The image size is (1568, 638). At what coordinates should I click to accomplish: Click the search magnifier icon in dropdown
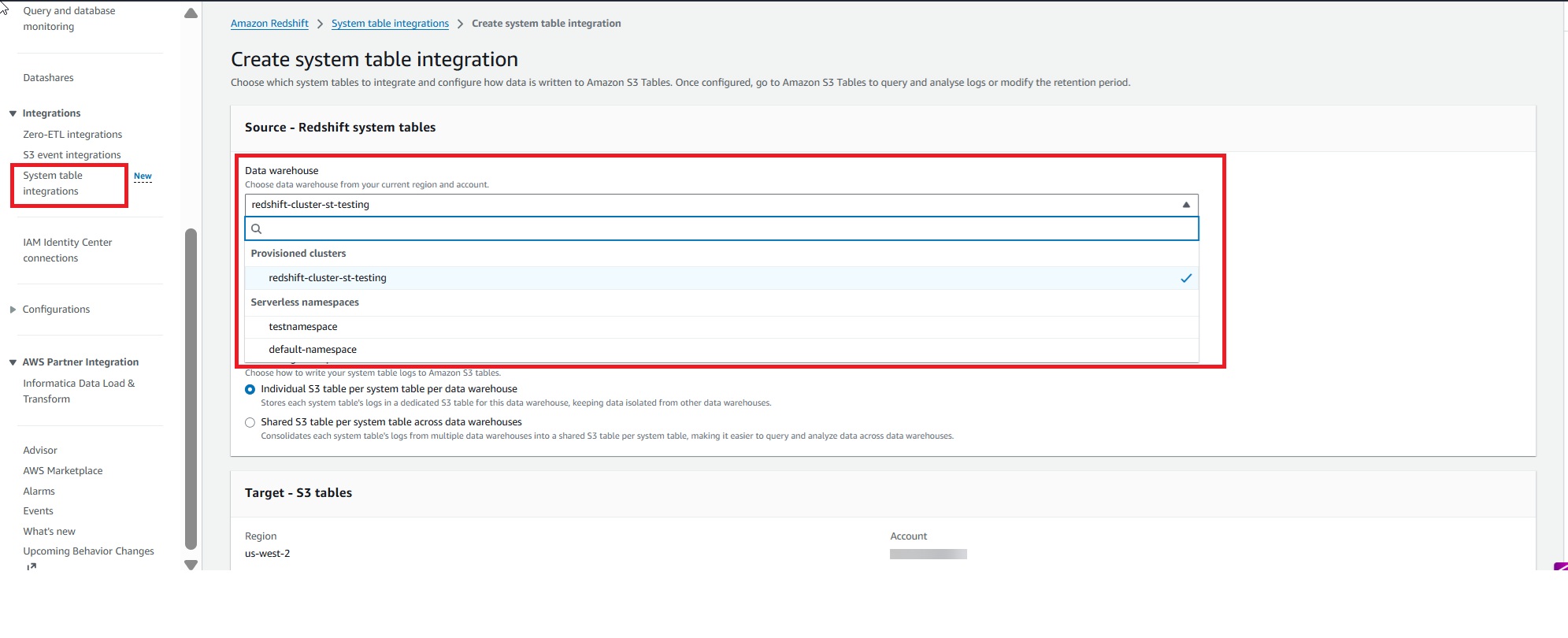[256, 229]
